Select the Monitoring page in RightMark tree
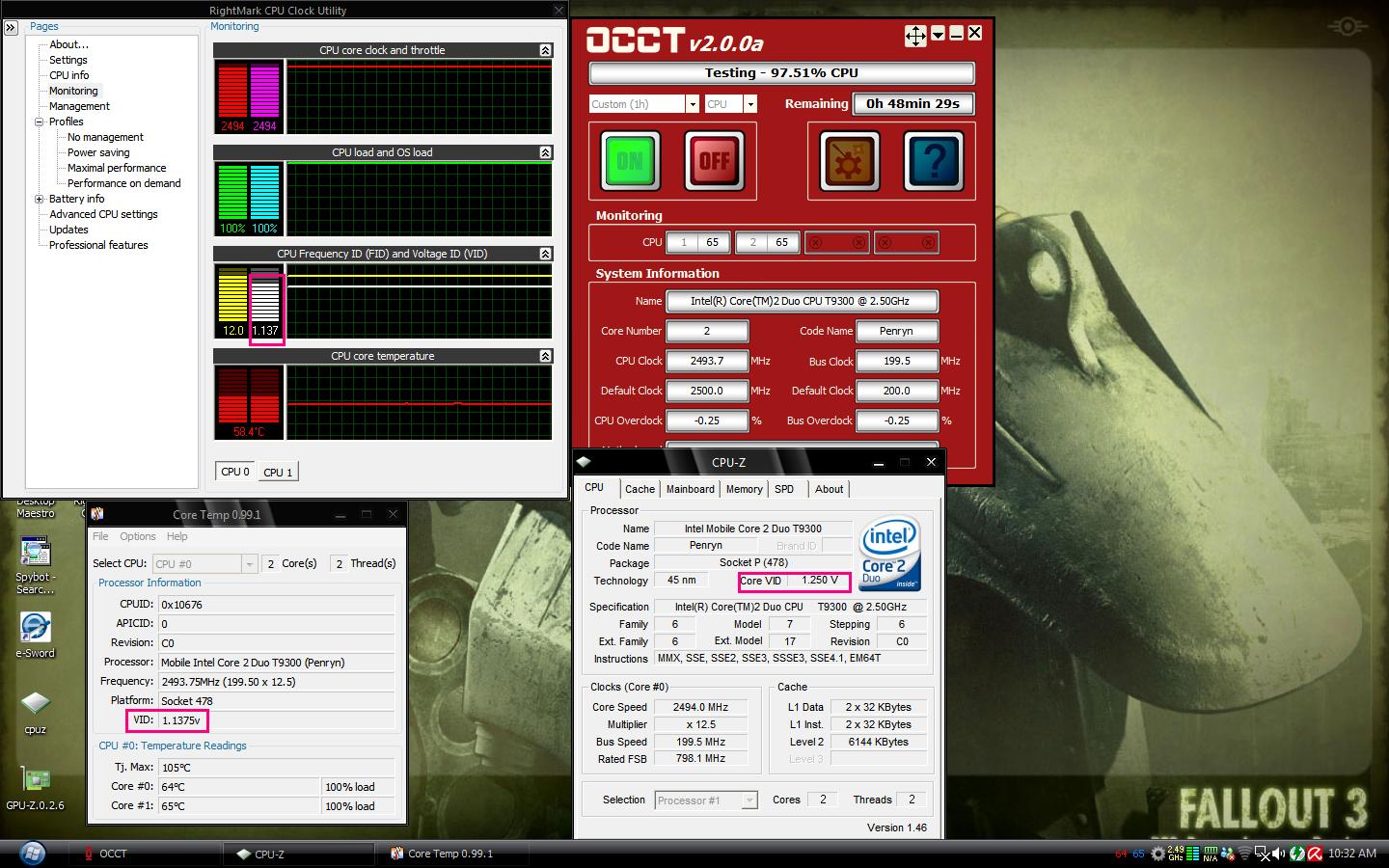 point(73,91)
